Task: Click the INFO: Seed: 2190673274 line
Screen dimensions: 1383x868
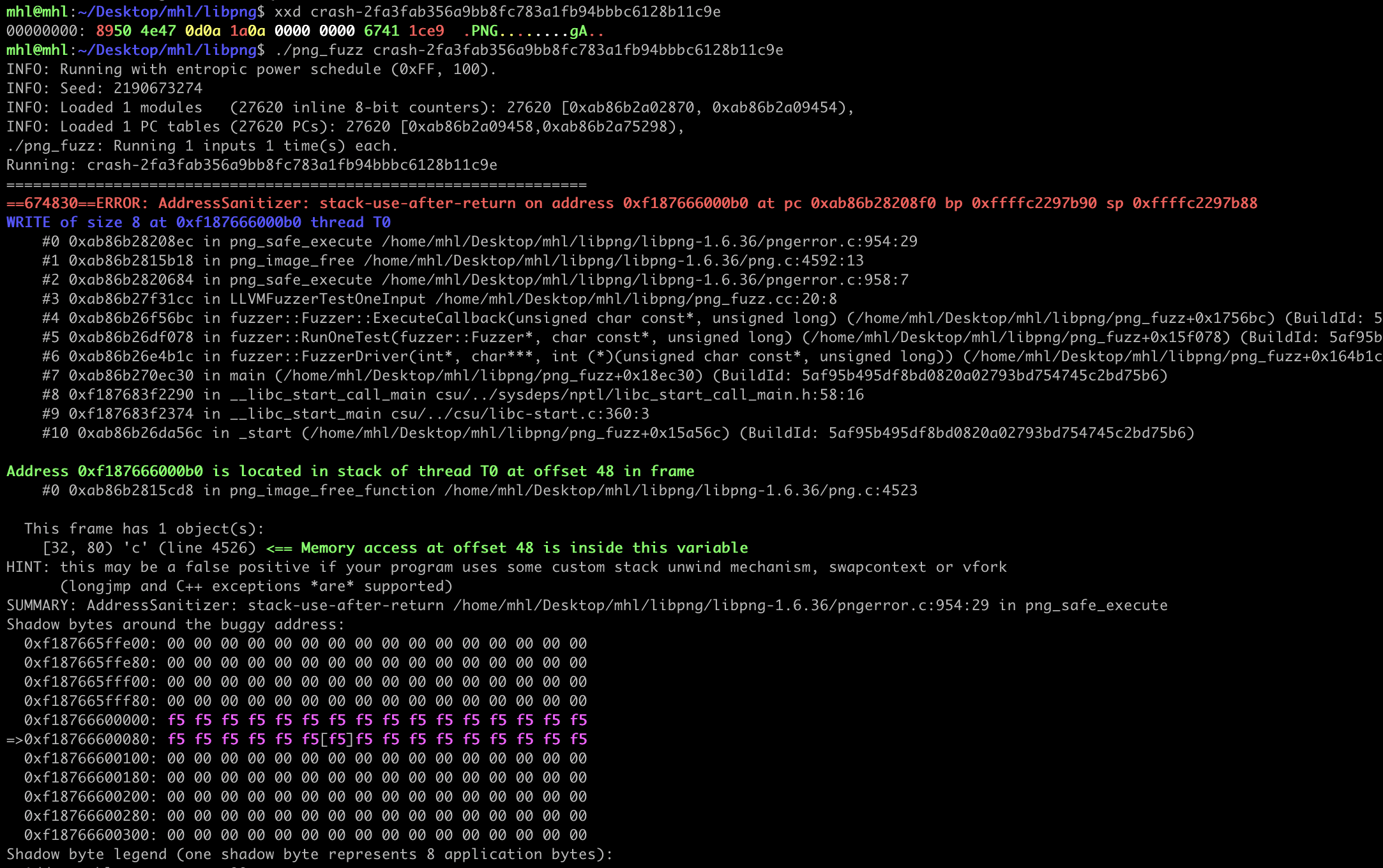Action: (x=104, y=88)
